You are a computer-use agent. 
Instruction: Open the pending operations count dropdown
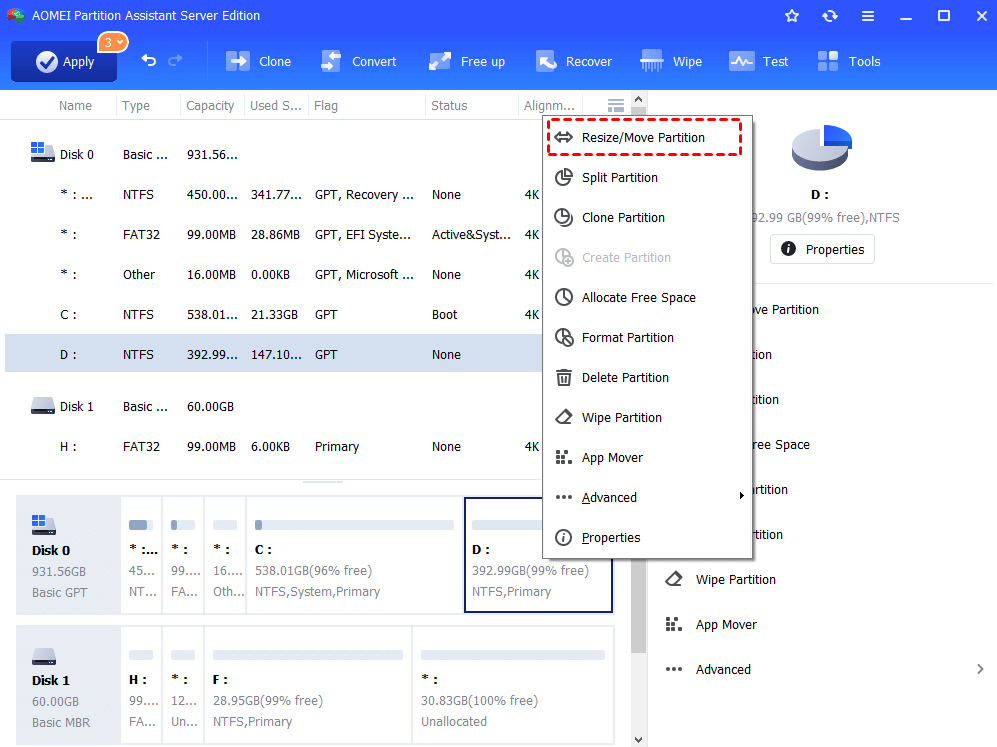click(113, 43)
